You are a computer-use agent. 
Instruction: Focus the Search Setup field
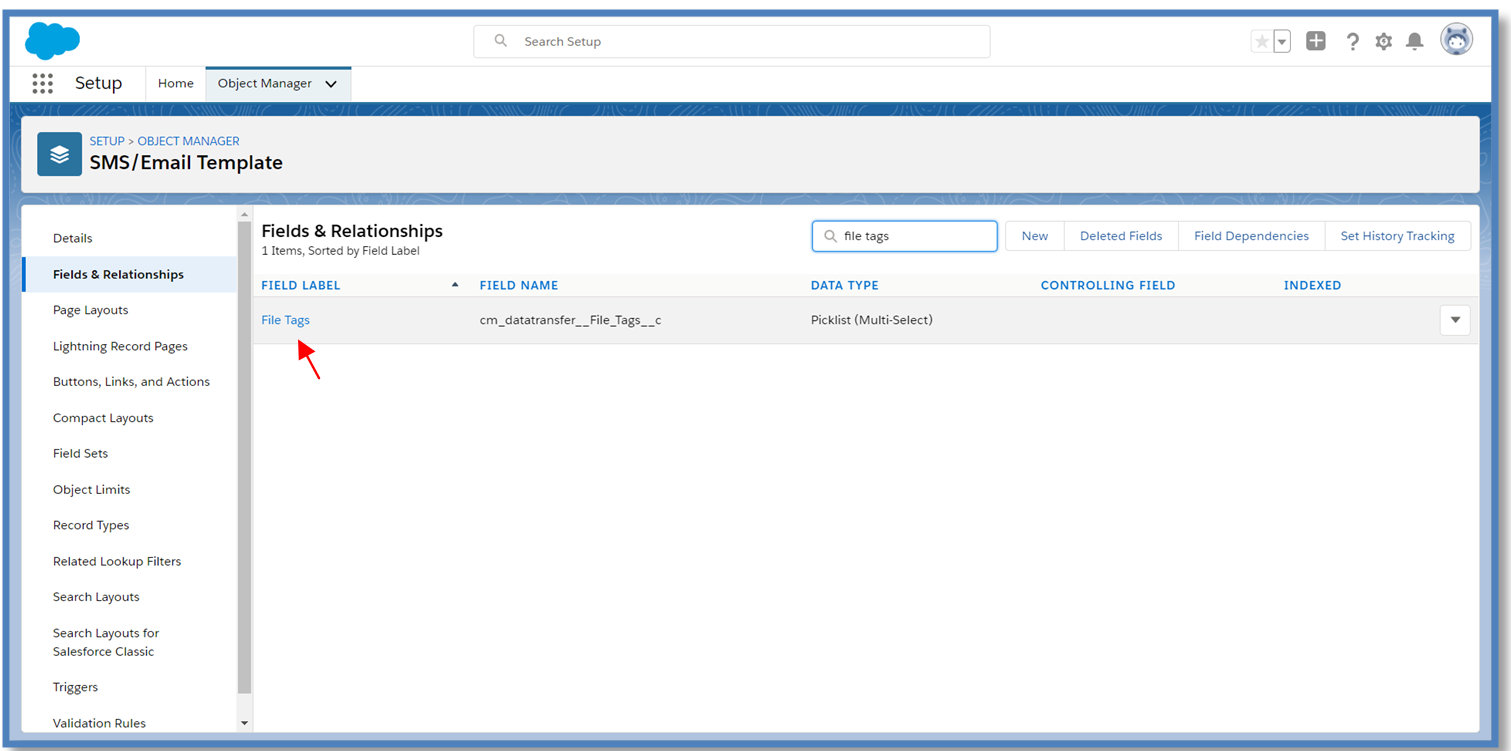tap(732, 41)
